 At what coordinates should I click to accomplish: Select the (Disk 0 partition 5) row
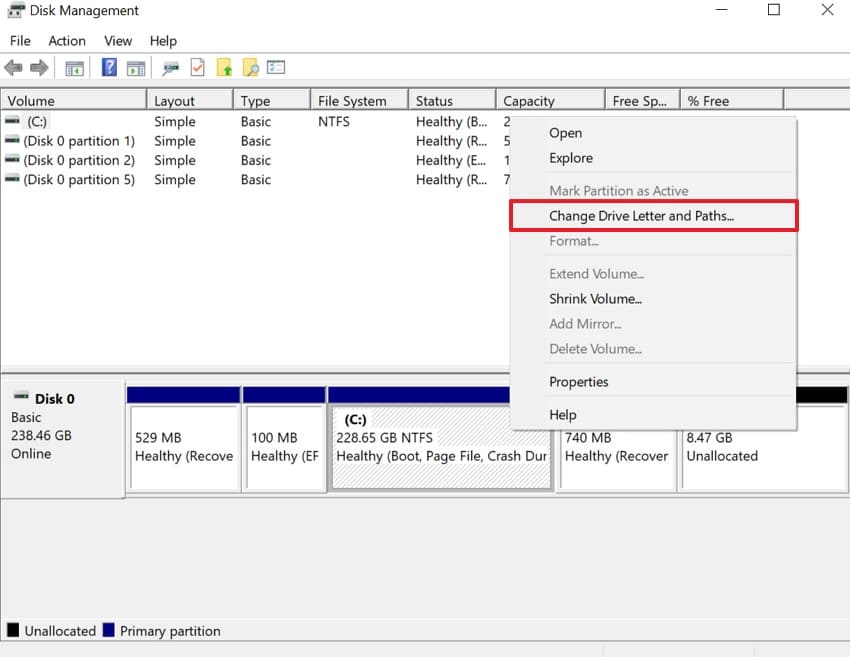coord(255,179)
